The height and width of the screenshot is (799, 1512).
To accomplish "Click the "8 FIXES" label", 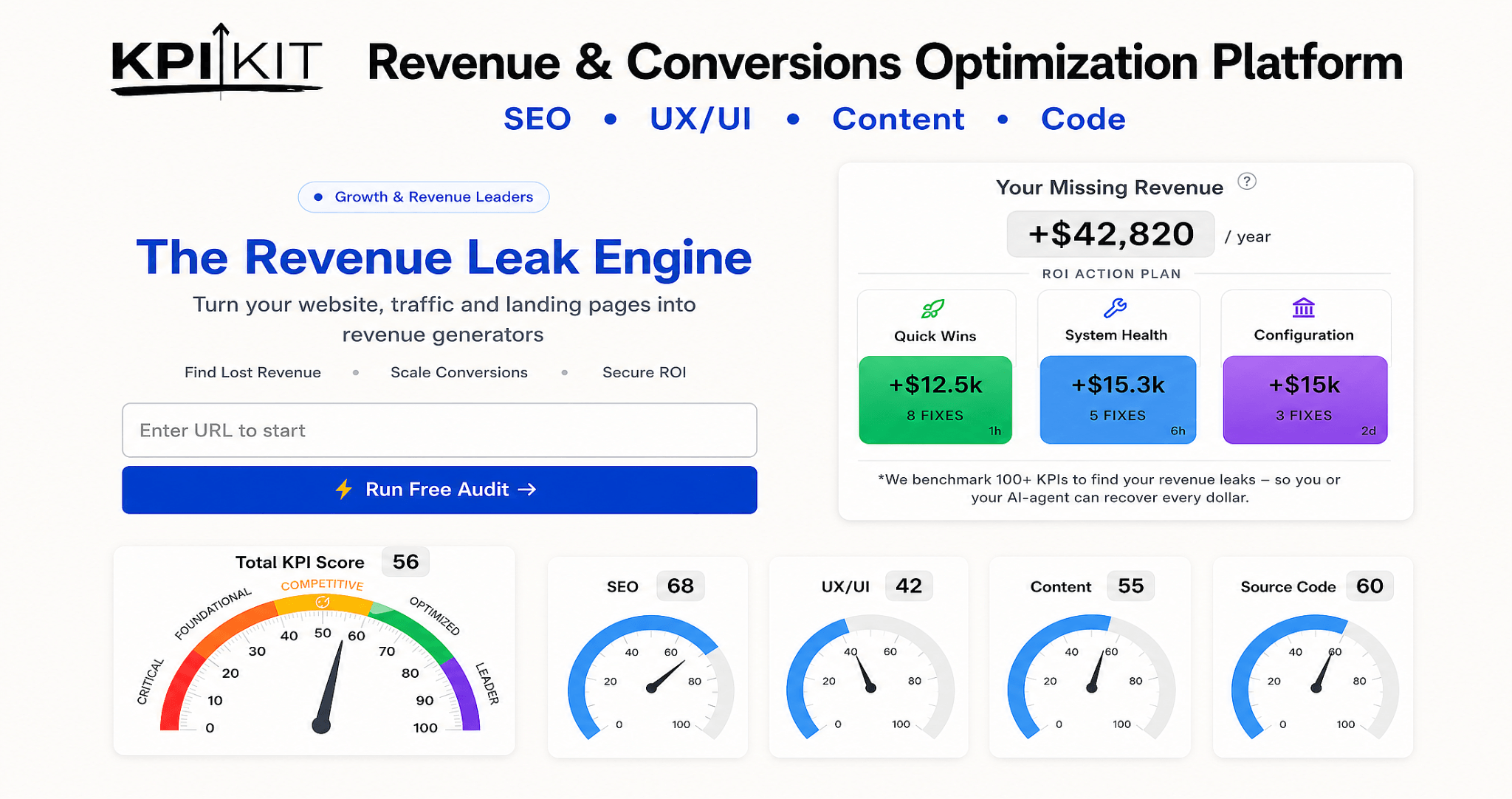I will (935, 416).
